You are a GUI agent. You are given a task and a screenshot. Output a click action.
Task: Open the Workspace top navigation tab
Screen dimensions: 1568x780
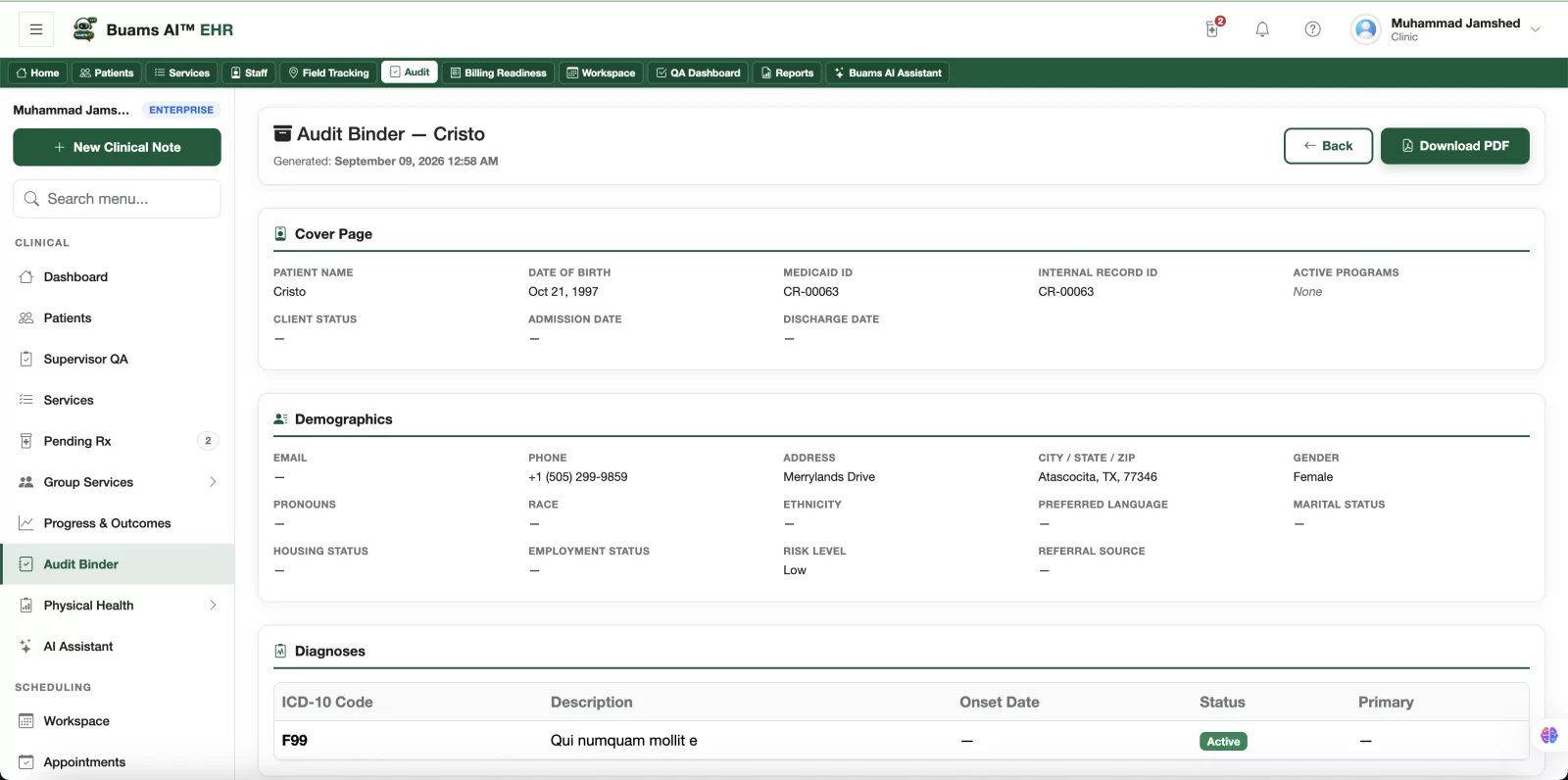(602, 73)
